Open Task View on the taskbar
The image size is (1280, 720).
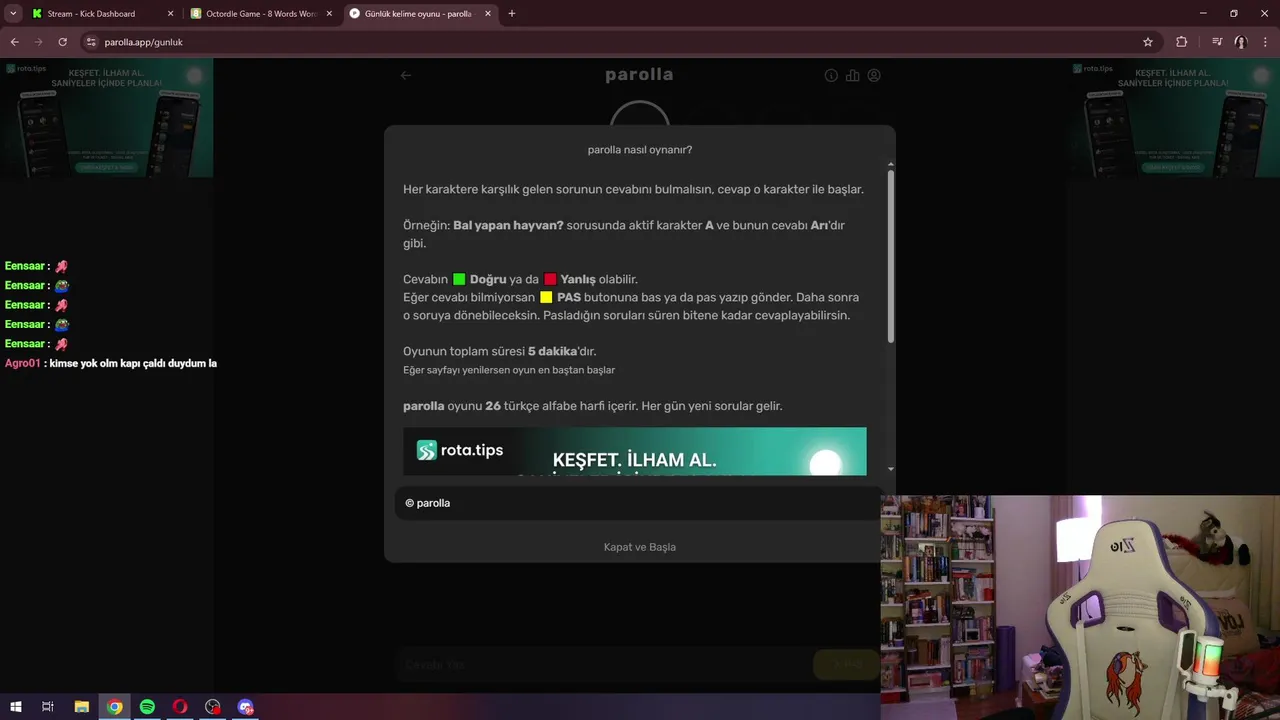pyautogui.click(x=48, y=707)
